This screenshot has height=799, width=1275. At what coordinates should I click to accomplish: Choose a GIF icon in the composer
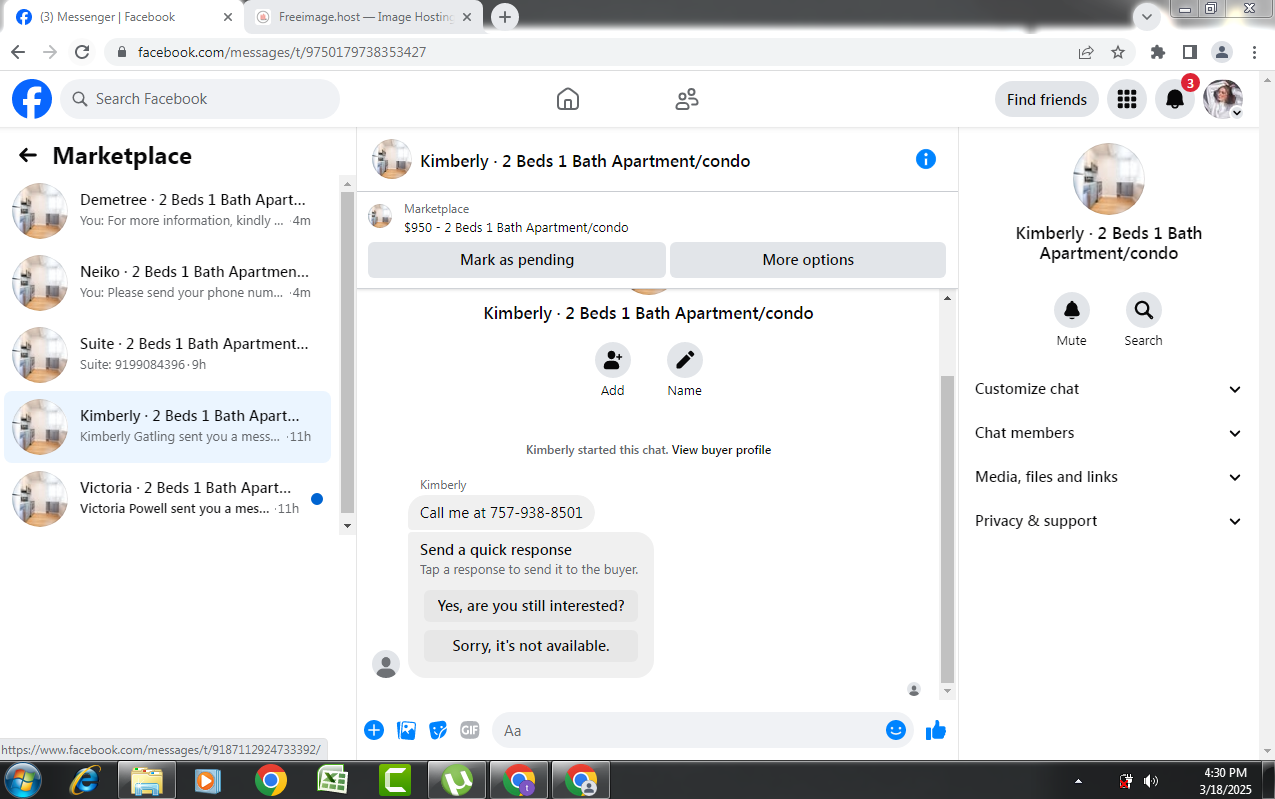coord(470,730)
